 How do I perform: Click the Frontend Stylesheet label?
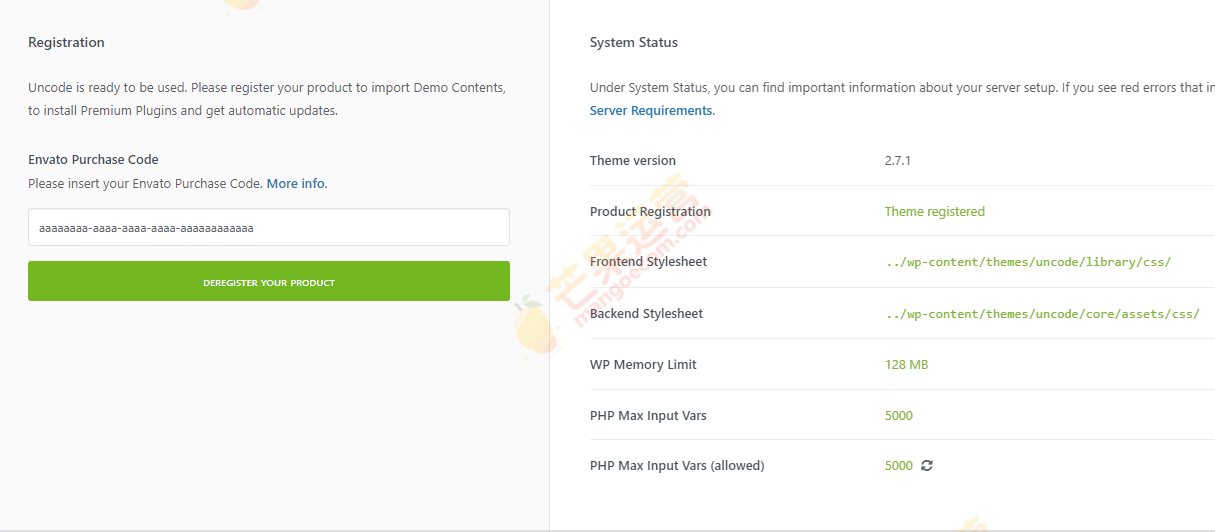(x=648, y=262)
